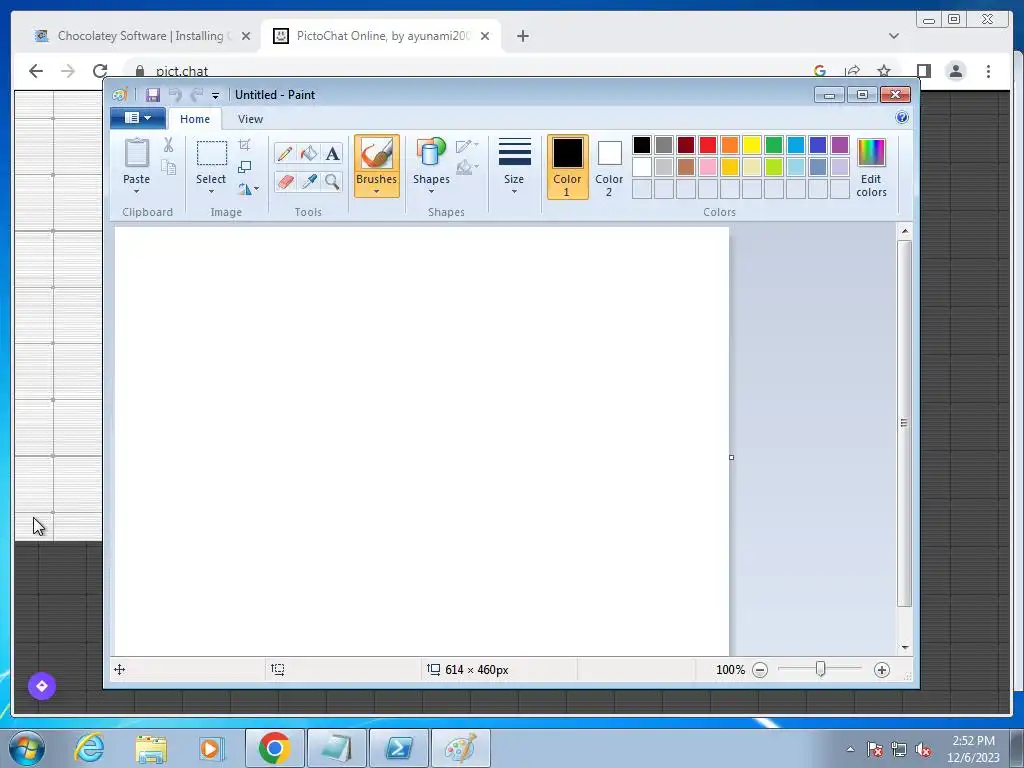Screen dimensions: 1024x768
Task: Open the Shape outline dropdown
Action: 467,146
